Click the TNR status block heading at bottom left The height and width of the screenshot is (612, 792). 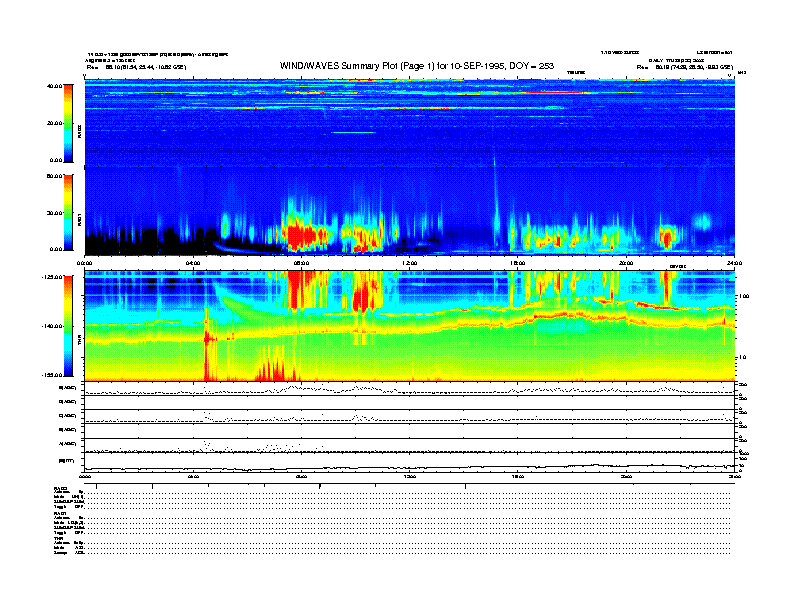58,538
